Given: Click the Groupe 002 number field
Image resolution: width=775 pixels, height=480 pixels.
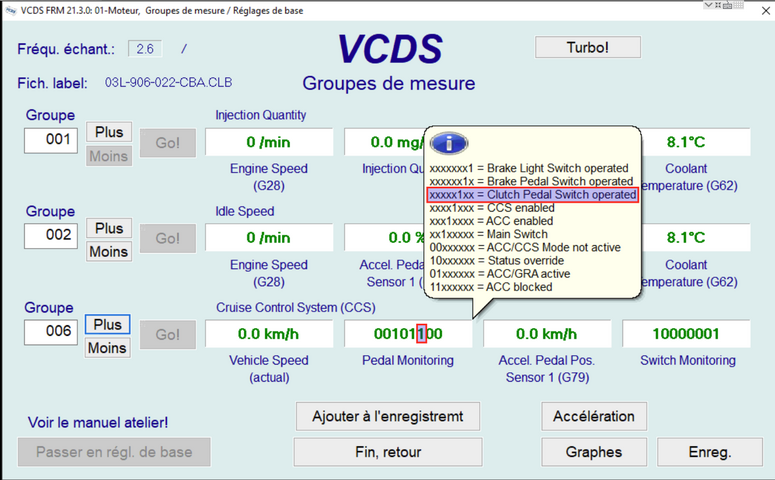Looking at the screenshot, I should [51, 235].
